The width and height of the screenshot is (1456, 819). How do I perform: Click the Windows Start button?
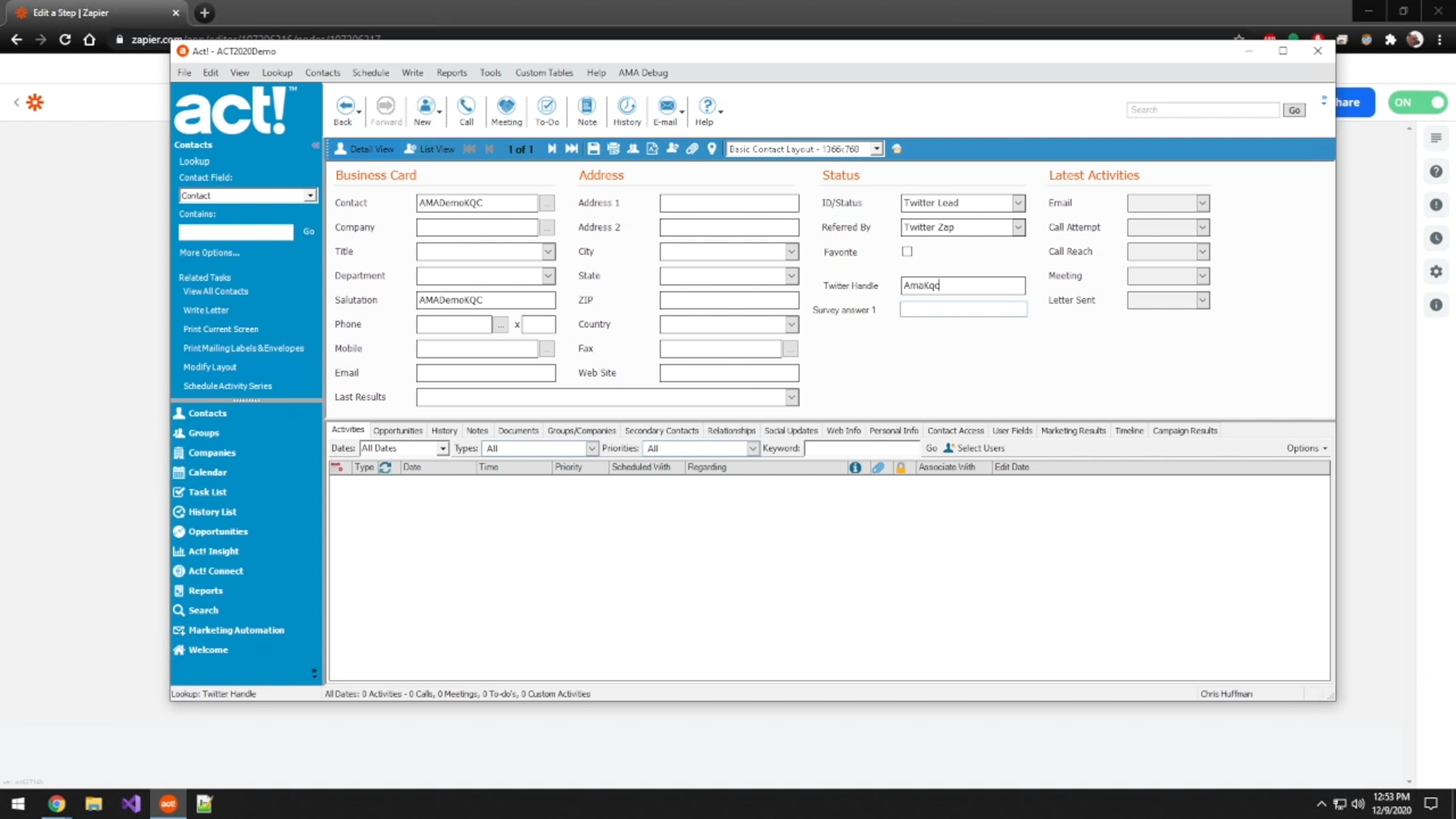[x=18, y=804]
